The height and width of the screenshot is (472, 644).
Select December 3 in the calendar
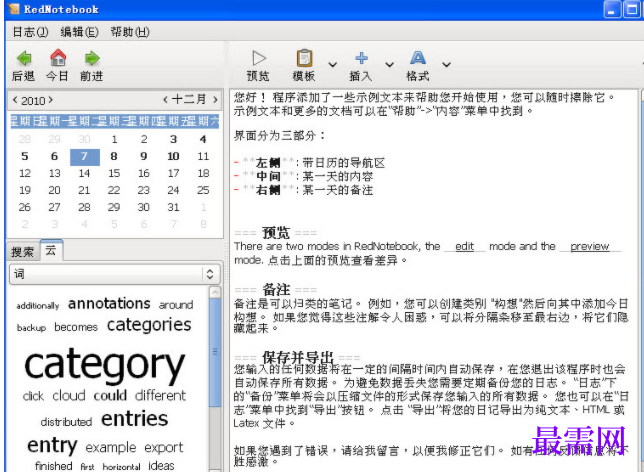tap(173, 140)
